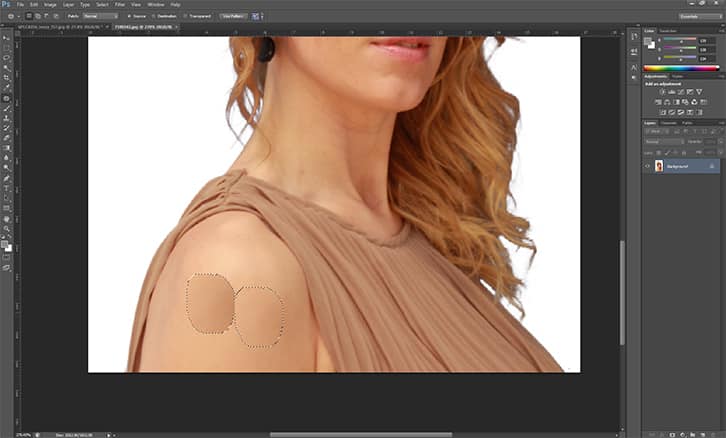726x438 pixels.
Task: Select the Clone Stamp tool
Action: click(6, 119)
